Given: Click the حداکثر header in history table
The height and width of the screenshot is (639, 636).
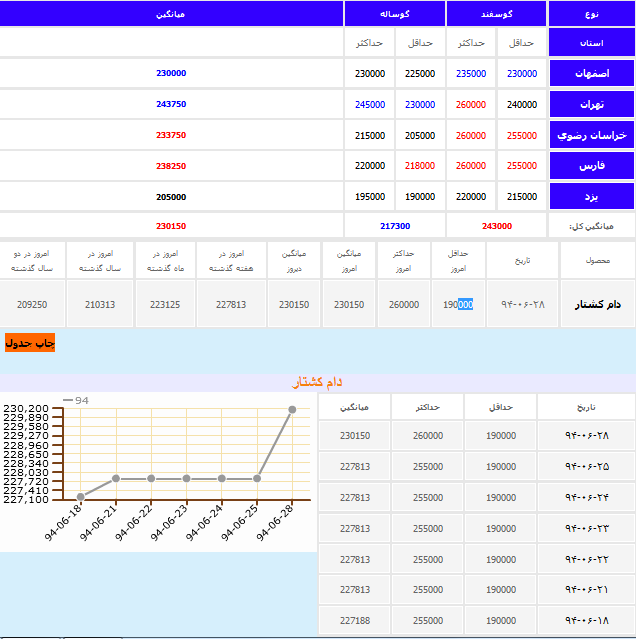Looking at the screenshot, I should point(428,407).
